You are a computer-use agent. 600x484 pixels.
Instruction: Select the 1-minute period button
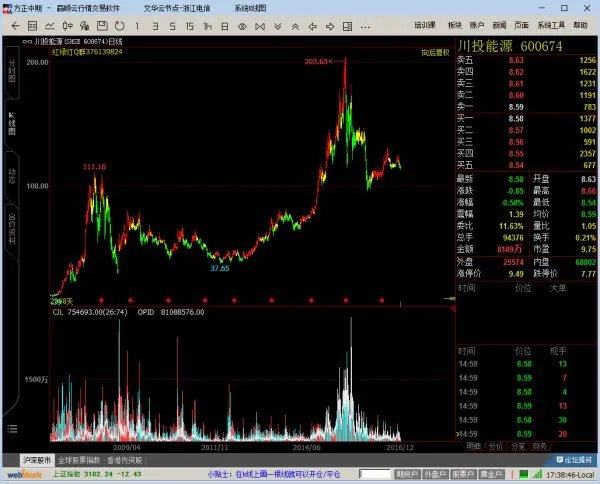[x=137, y=26]
